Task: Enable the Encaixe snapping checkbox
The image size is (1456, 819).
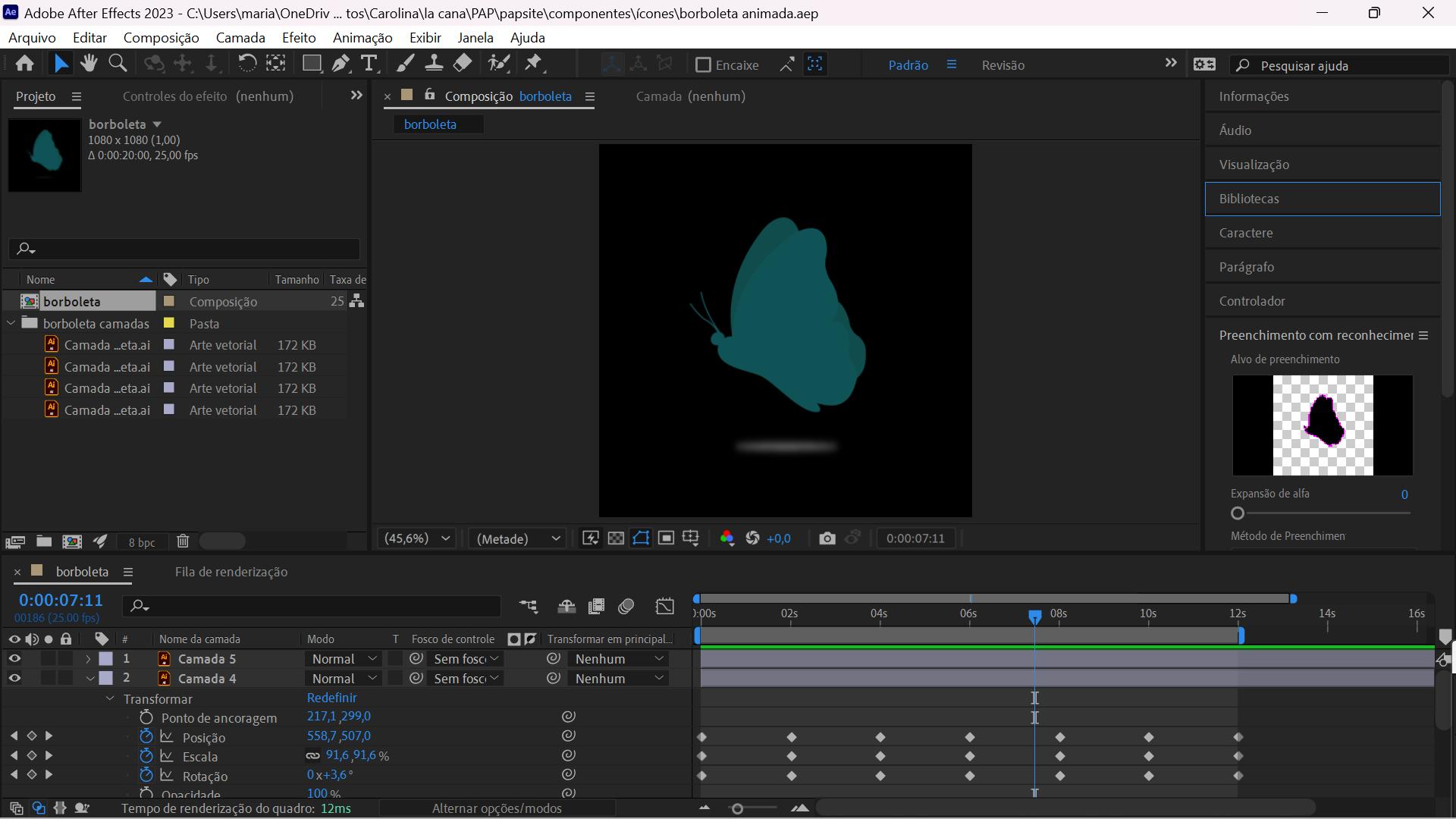Action: 703,65
